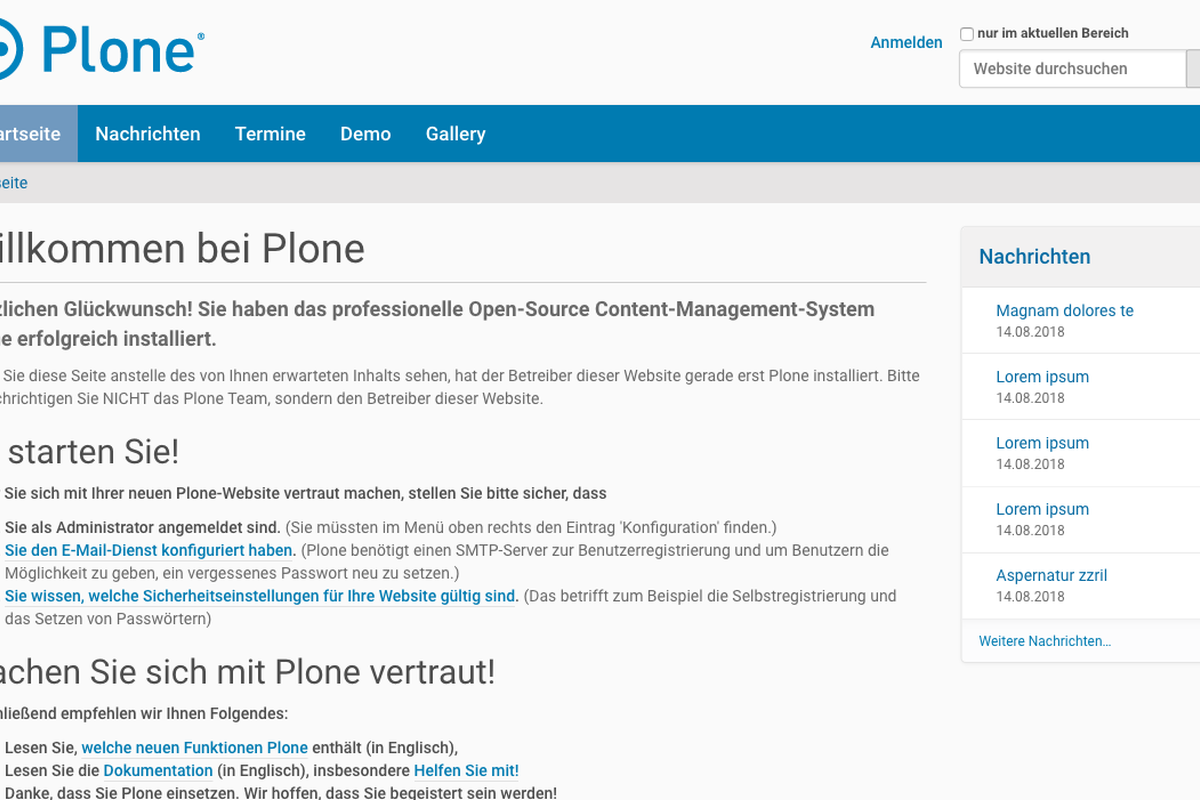Follow the Sicherheitseinstellungen link
The height and width of the screenshot is (800, 1200).
[x=260, y=596]
